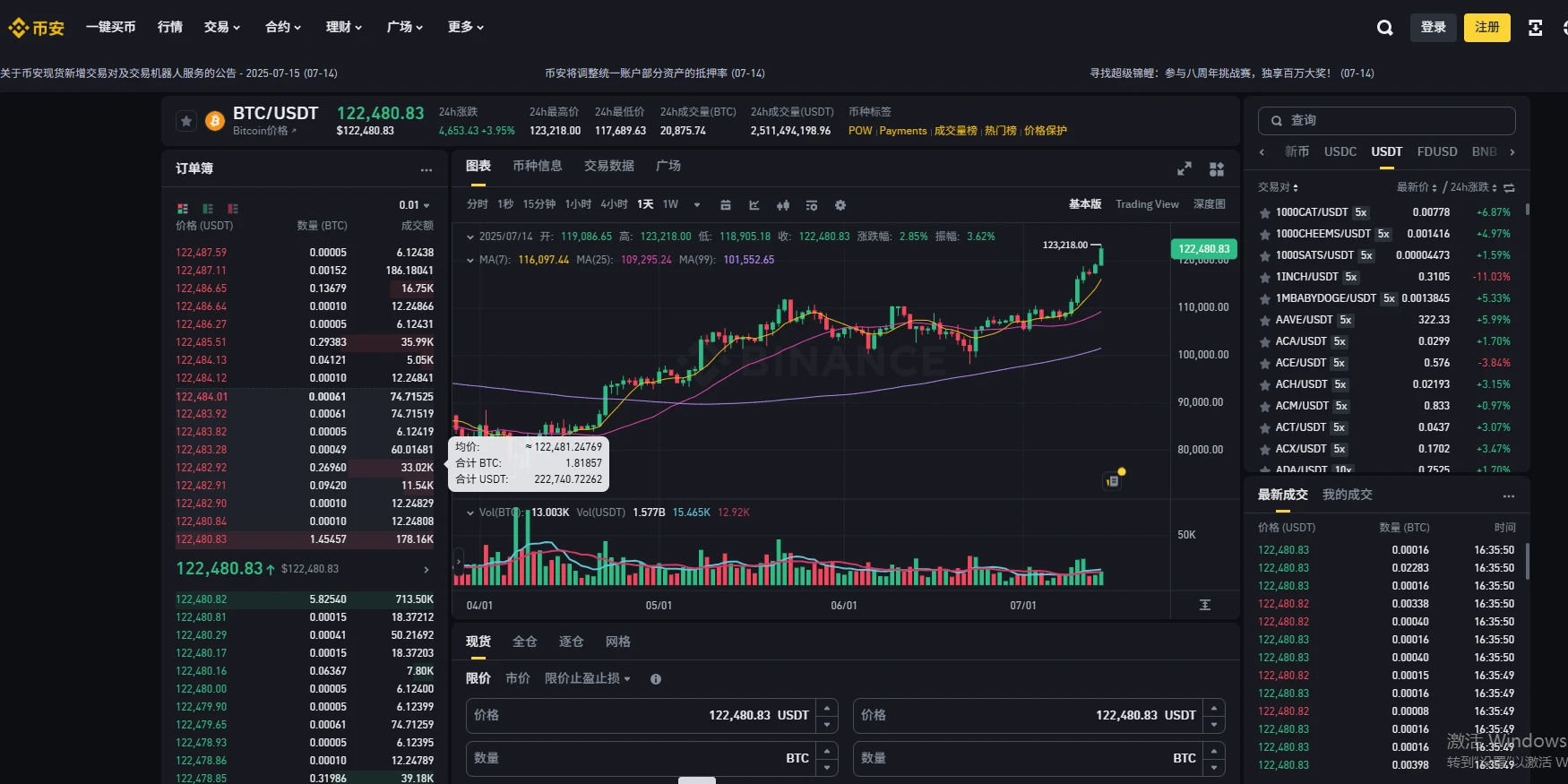Click the 查询 search input field
Image resolution: width=1568 pixels, height=784 pixels.
pos(1387,121)
